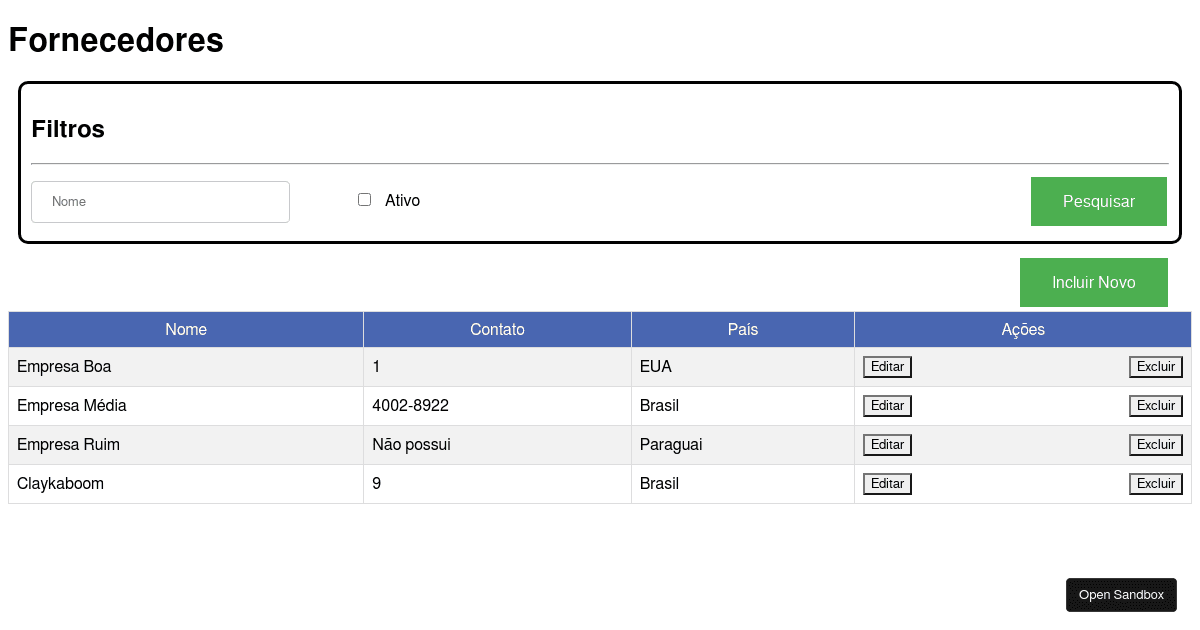
Task: Open the sandbox via Open Sandbox button
Action: point(1121,594)
